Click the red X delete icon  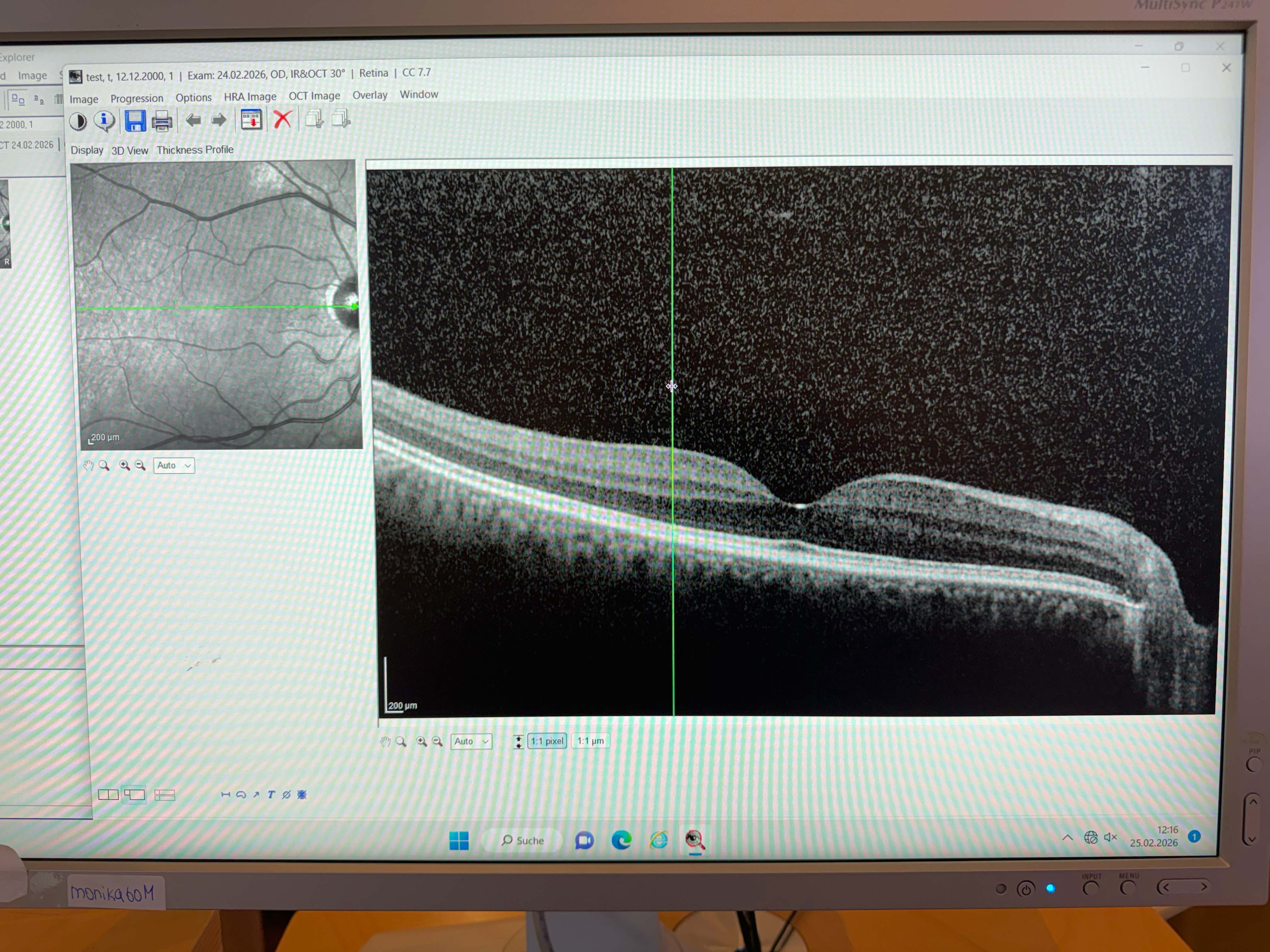coord(282,119)
